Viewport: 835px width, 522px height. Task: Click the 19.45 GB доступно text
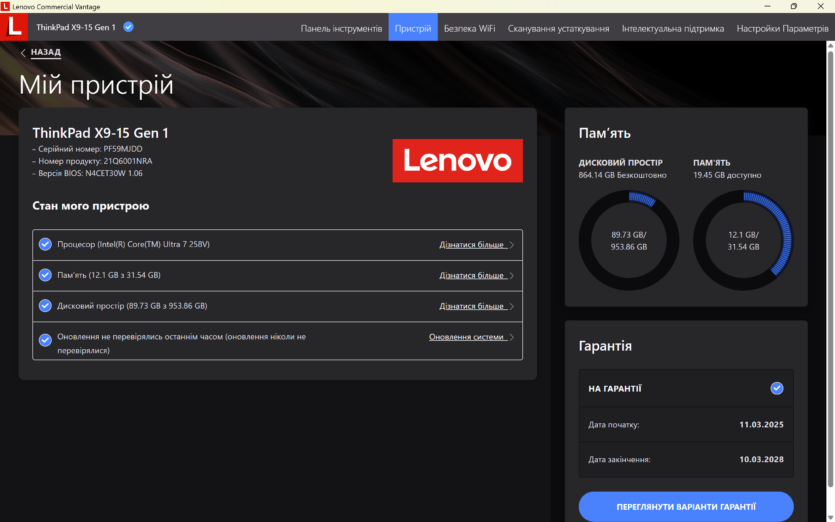(727, 175)
